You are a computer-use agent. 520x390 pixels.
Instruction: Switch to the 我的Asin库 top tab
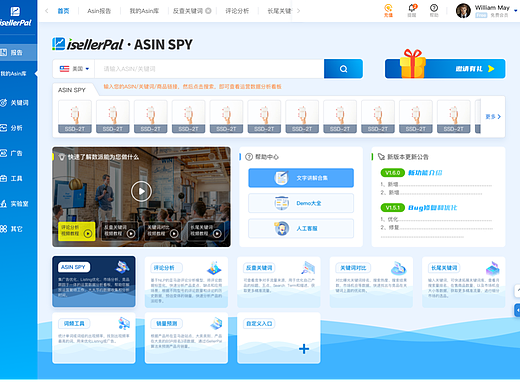144,11
